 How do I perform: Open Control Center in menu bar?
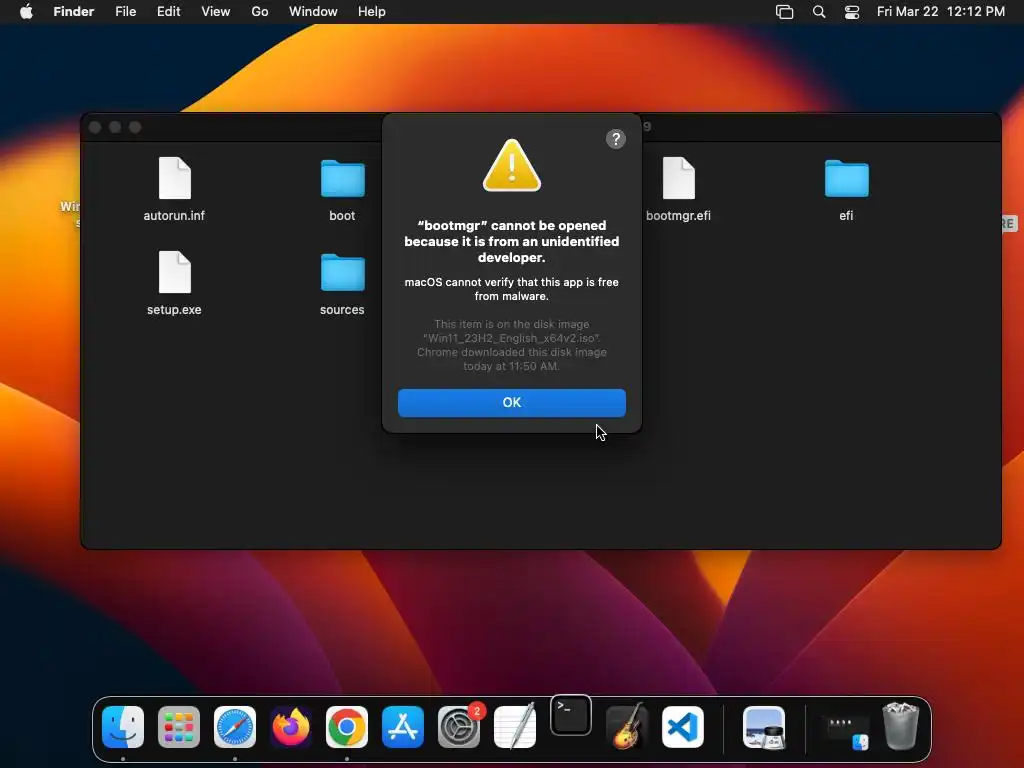[x=852, y=12]
